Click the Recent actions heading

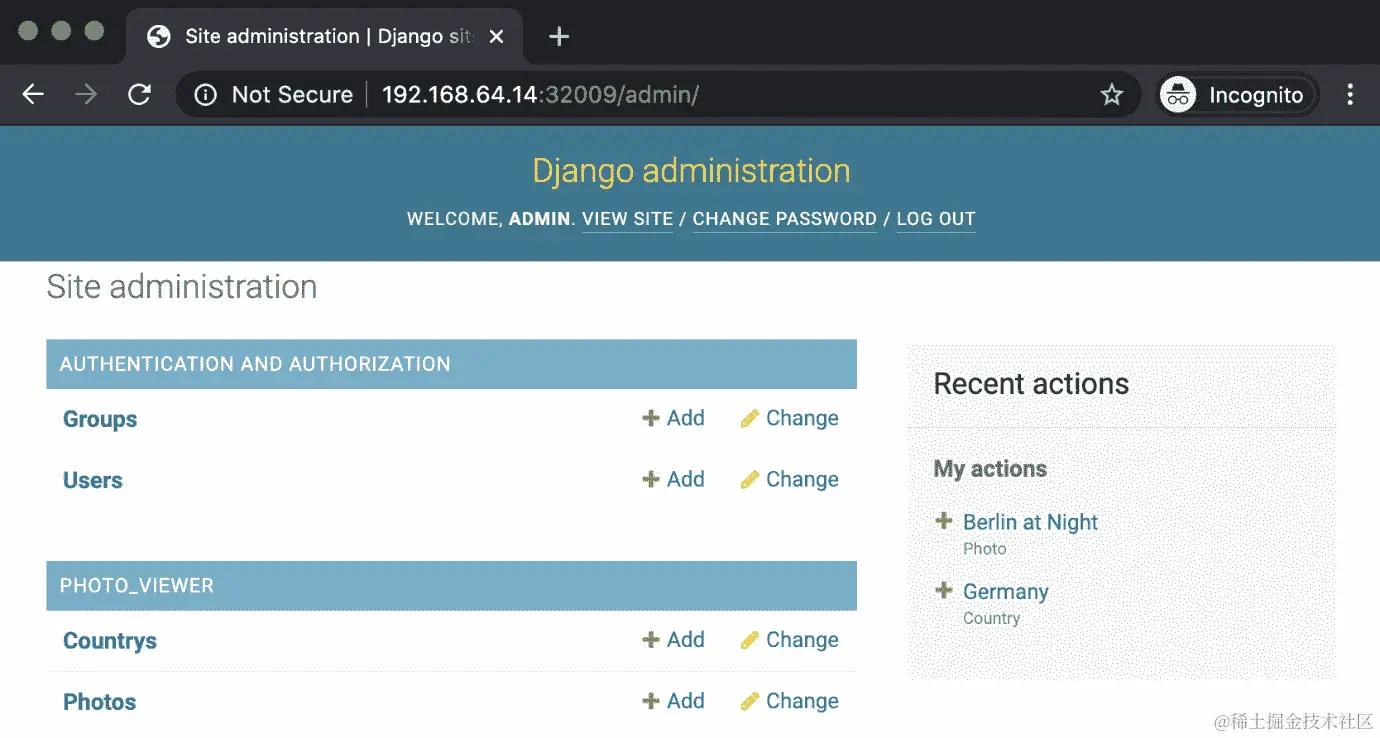[1031, 384]
